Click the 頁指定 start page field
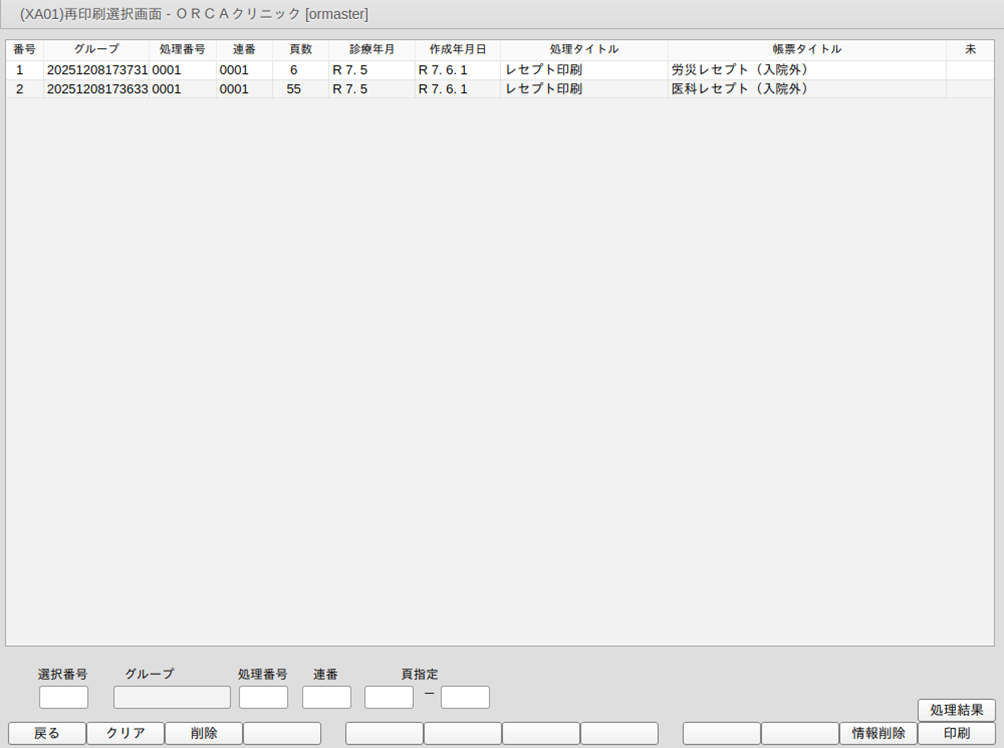The width and height of the screenshot is (1004, 748). click(389, 697)
